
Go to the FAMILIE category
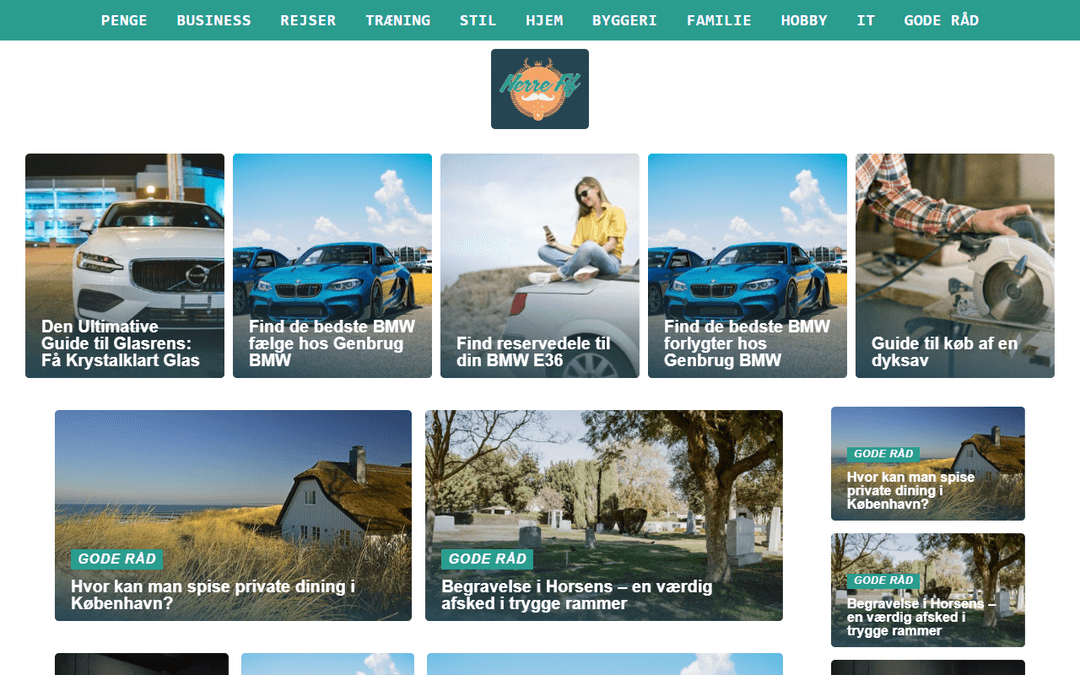719,21
